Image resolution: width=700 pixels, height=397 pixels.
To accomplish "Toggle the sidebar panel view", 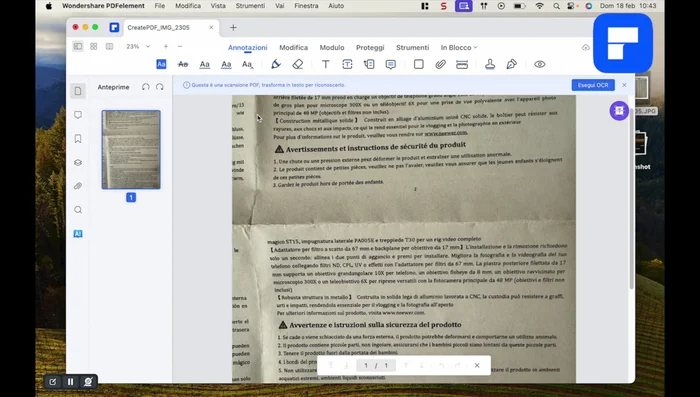I will [78, 46].
